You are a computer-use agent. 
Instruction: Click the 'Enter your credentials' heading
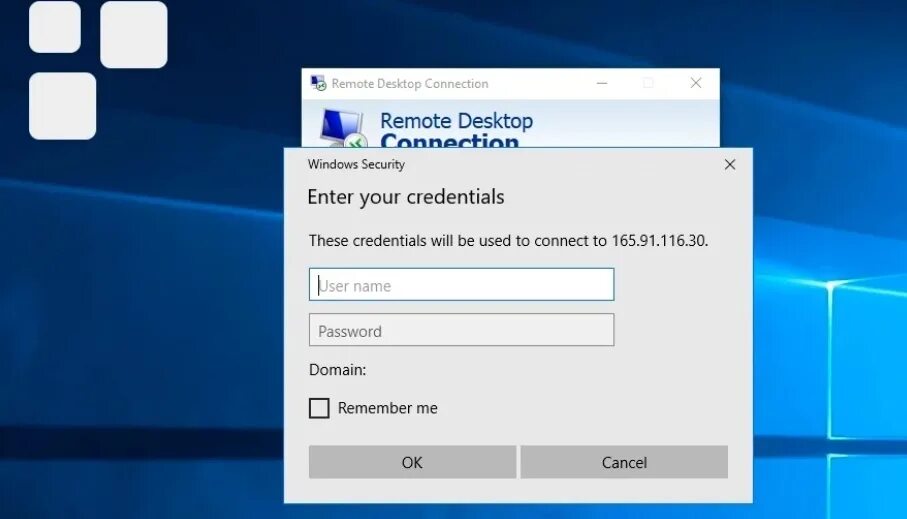click(x=405, y=197)
